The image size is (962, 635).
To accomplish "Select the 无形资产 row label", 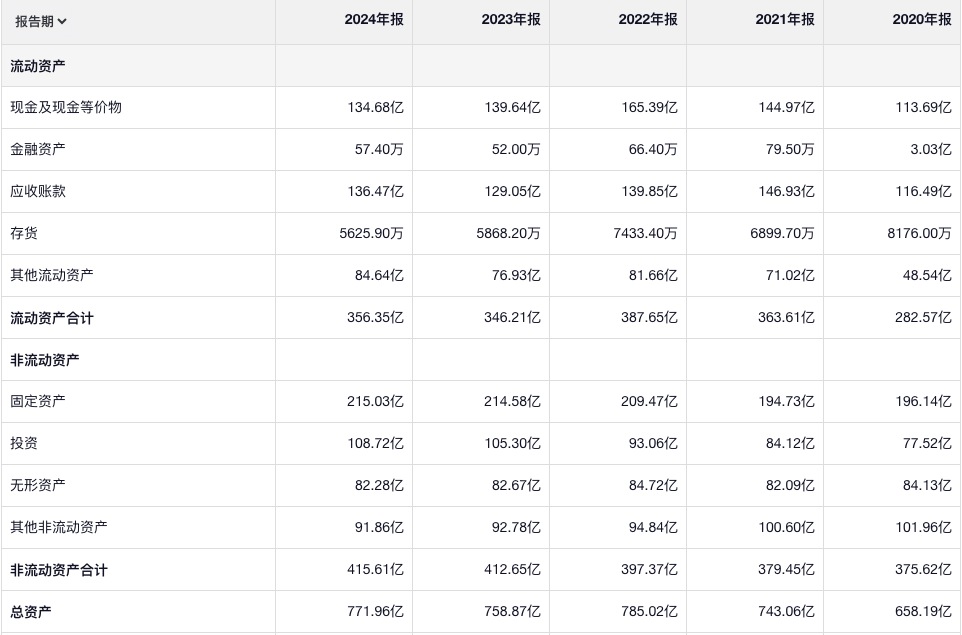I will pyautogui.click(x=38, y=485).
